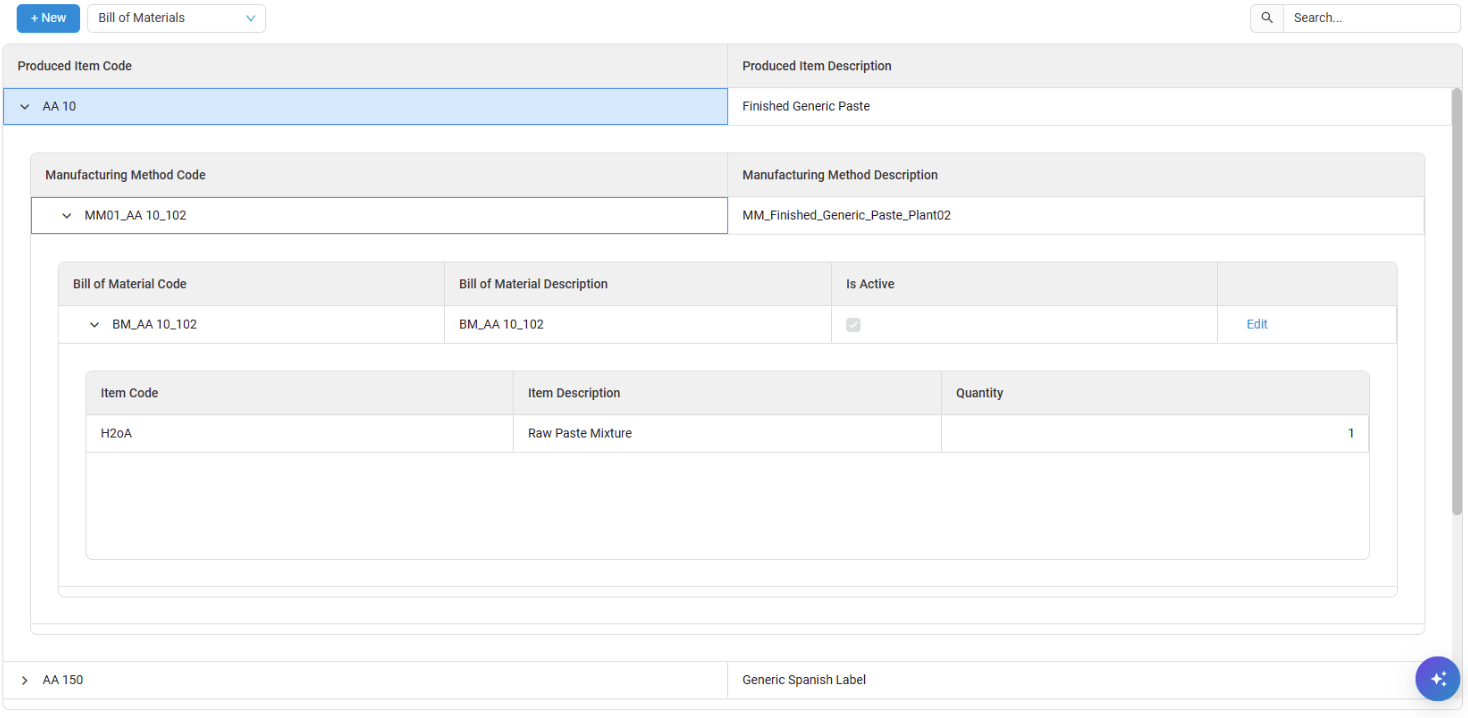Toggle the Is Active checkbox
Viewport: 1468px width, 718px height.
point(853,325)
